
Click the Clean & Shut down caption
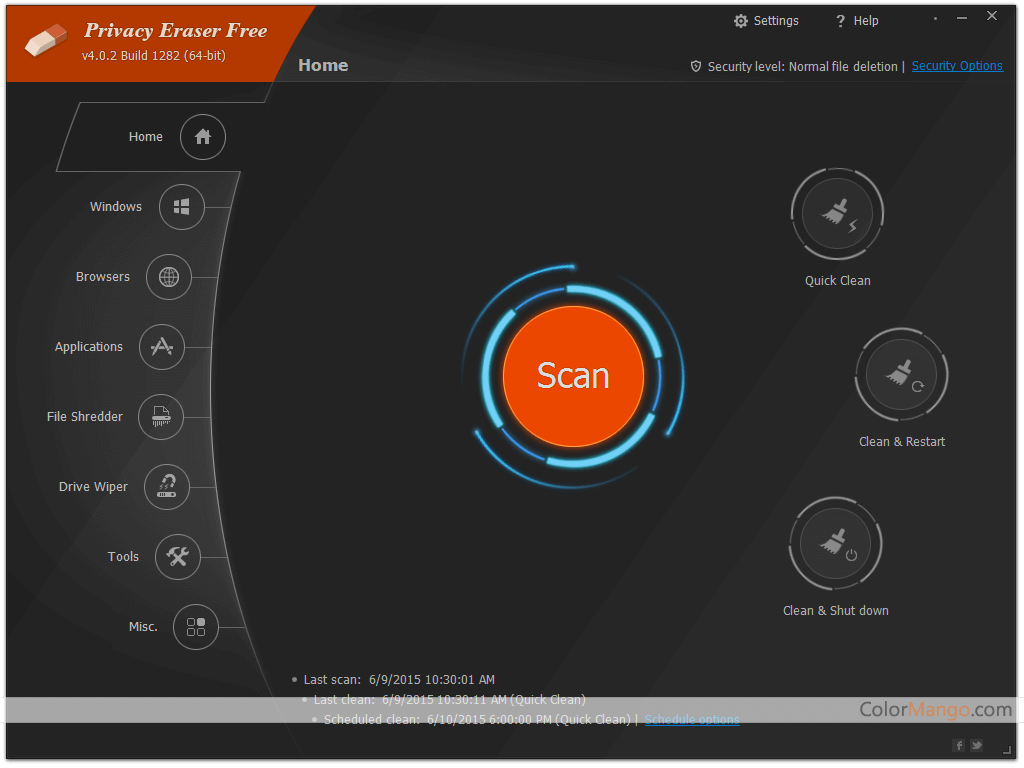836,611
